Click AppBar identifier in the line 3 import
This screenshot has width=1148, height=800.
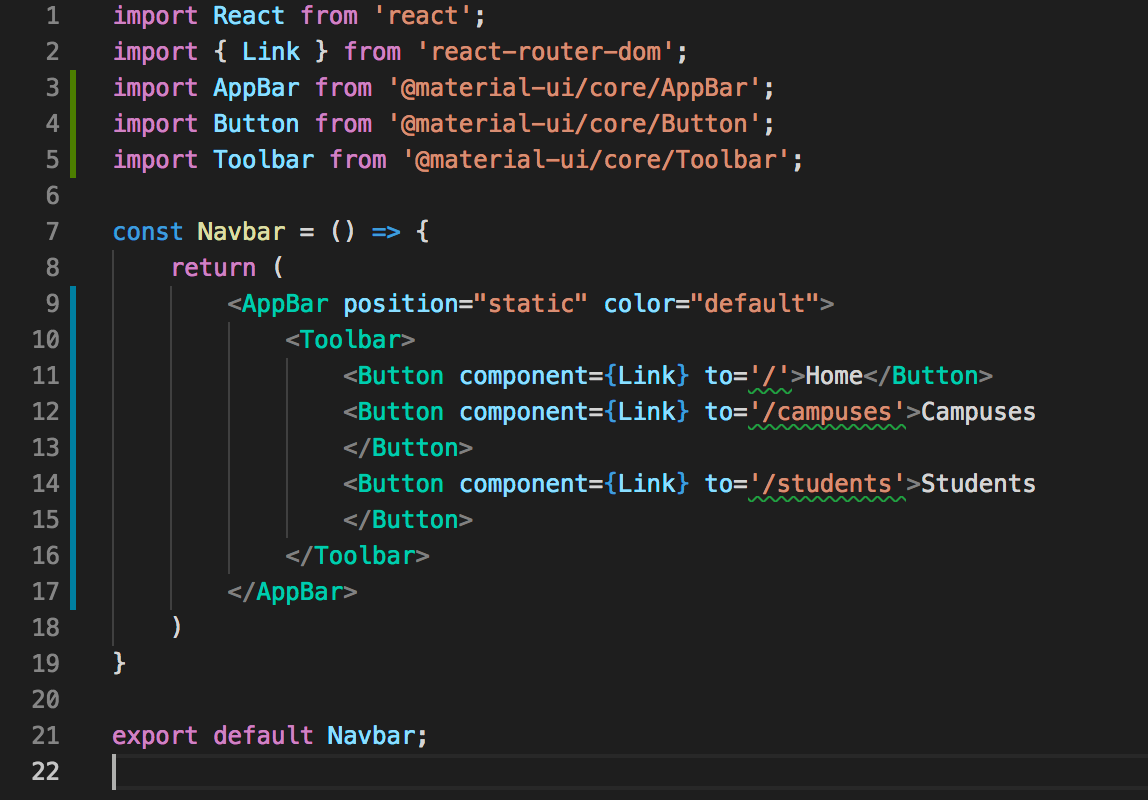coord(256,88)
